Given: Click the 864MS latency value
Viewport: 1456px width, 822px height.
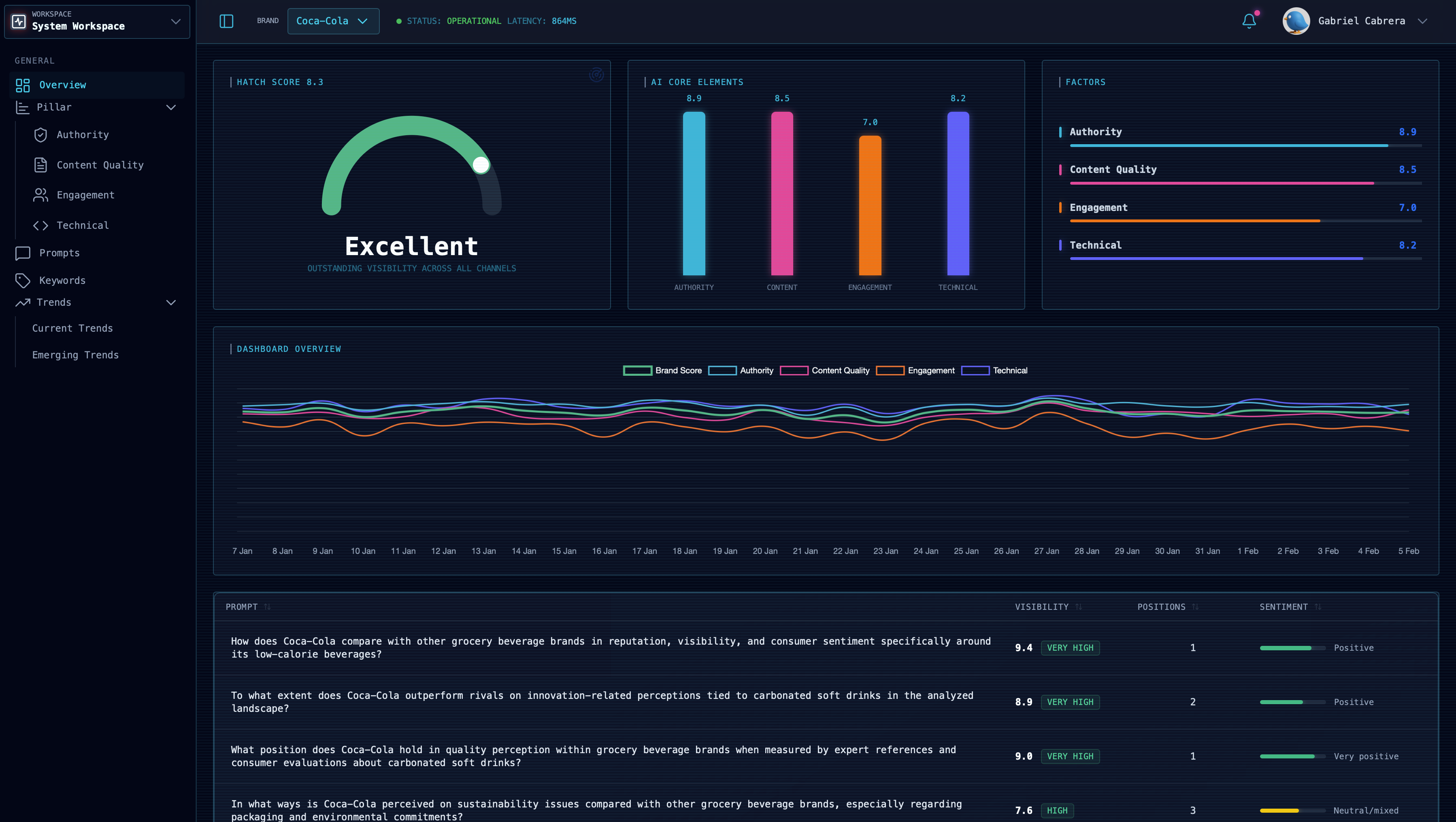Looking at the screenshot, I should point(564,21).
